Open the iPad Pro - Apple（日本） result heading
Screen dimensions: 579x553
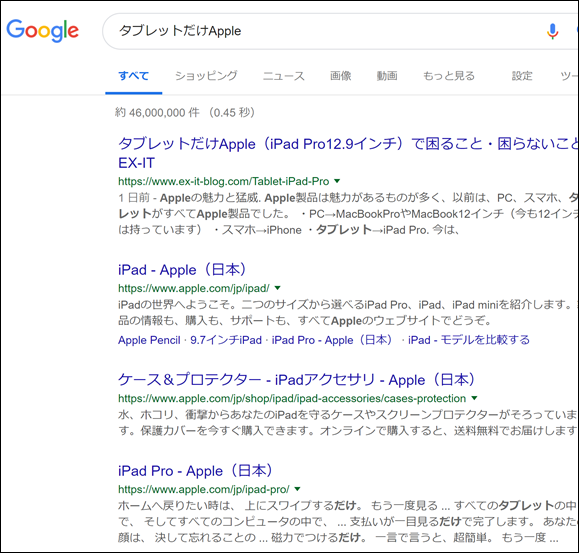[195, 471]
